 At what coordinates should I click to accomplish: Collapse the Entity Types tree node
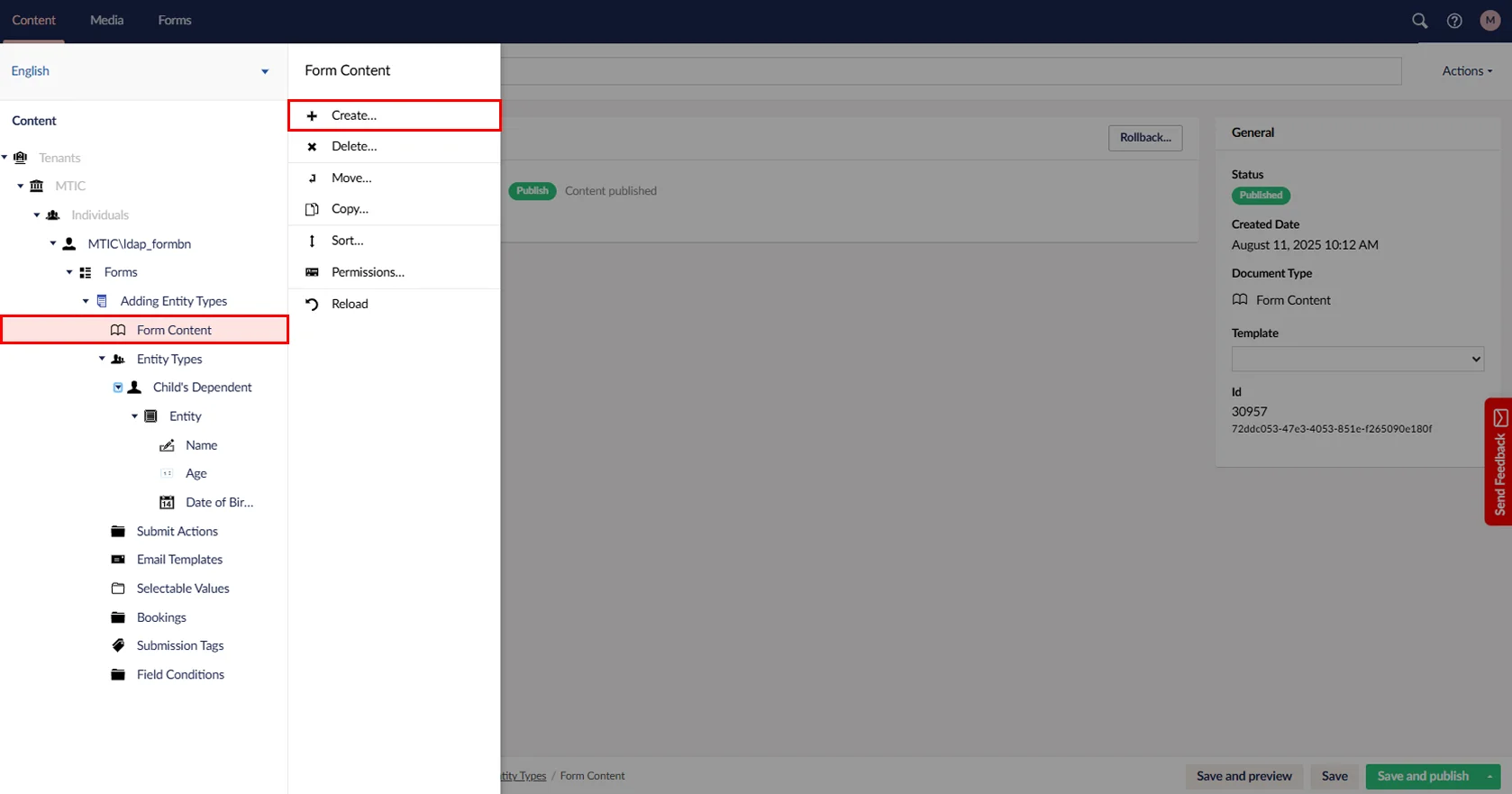102,359
